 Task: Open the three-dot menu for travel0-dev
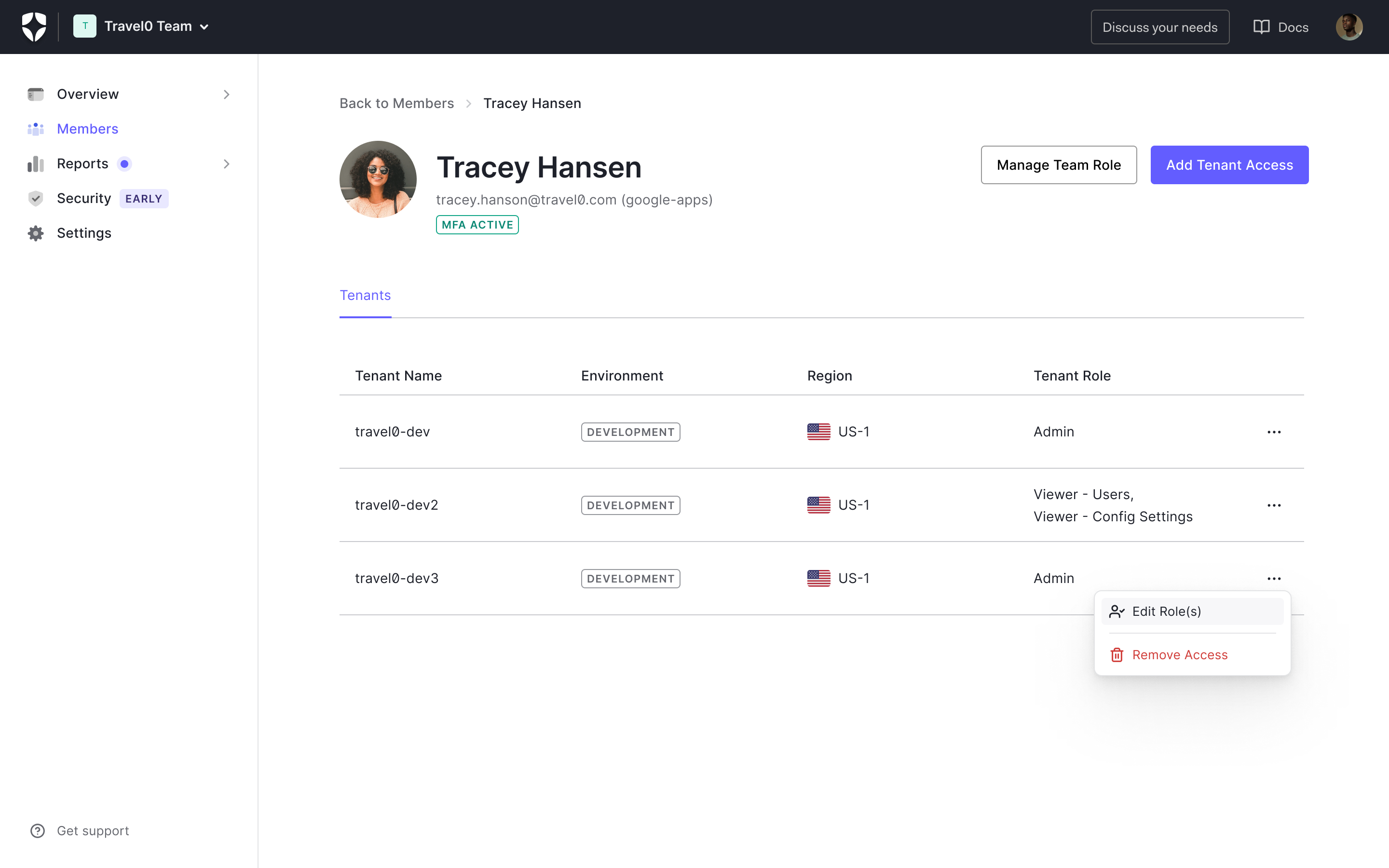pos(1274,432)
